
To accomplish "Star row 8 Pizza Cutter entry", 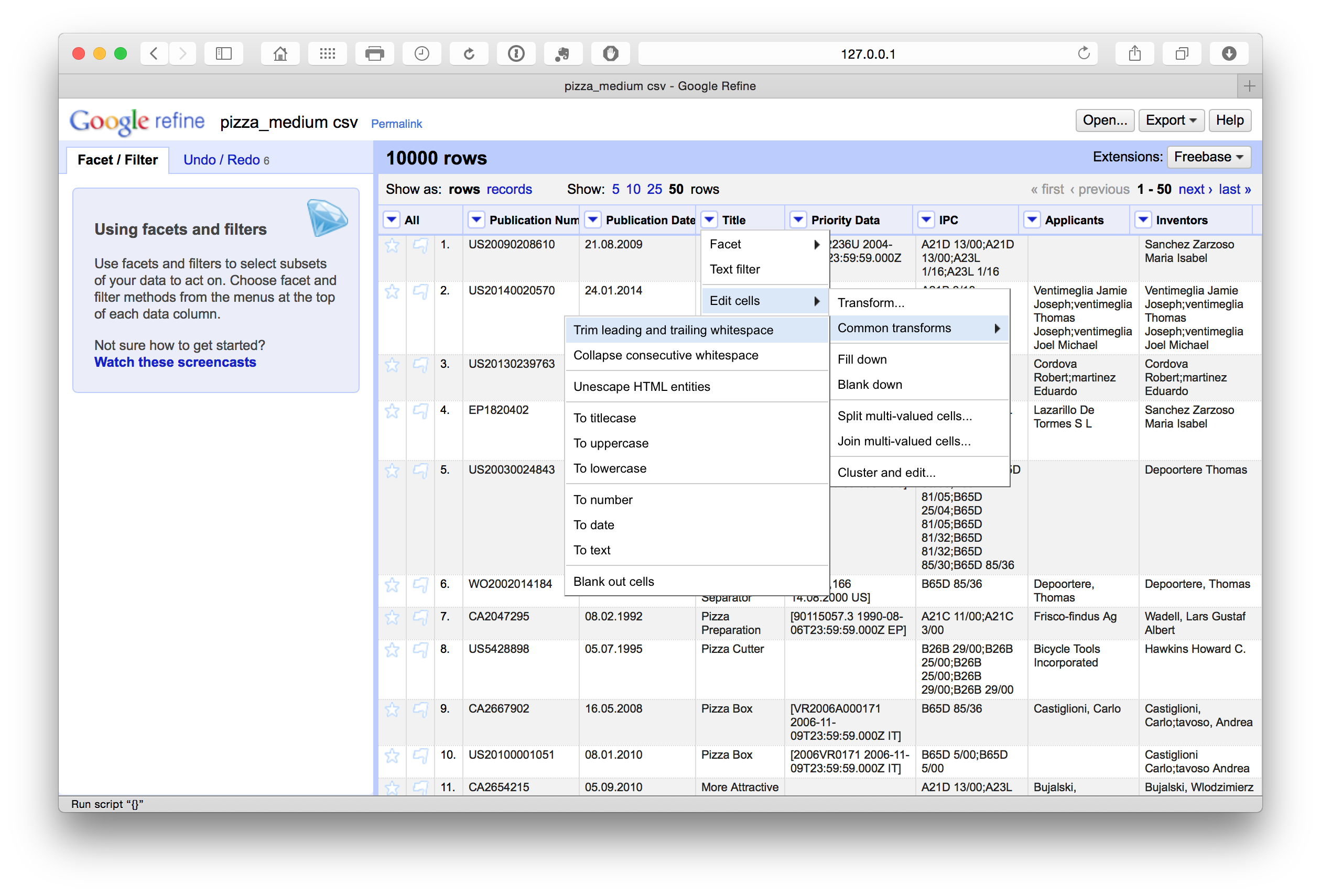I will (392, 650).
